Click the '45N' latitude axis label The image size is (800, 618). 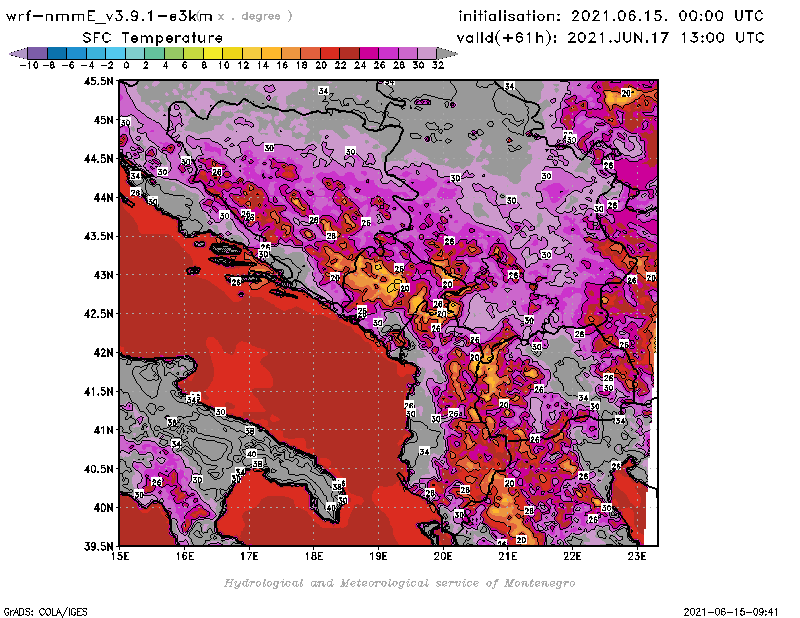point(104,120)
